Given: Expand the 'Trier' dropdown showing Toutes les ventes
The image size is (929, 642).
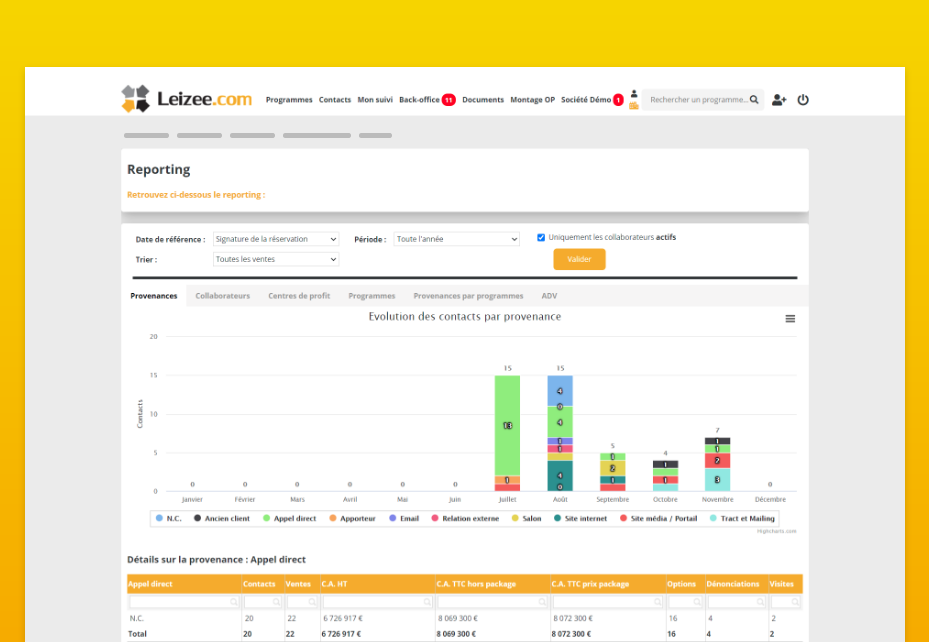Looking at the screenshot, I should [274, 259].
